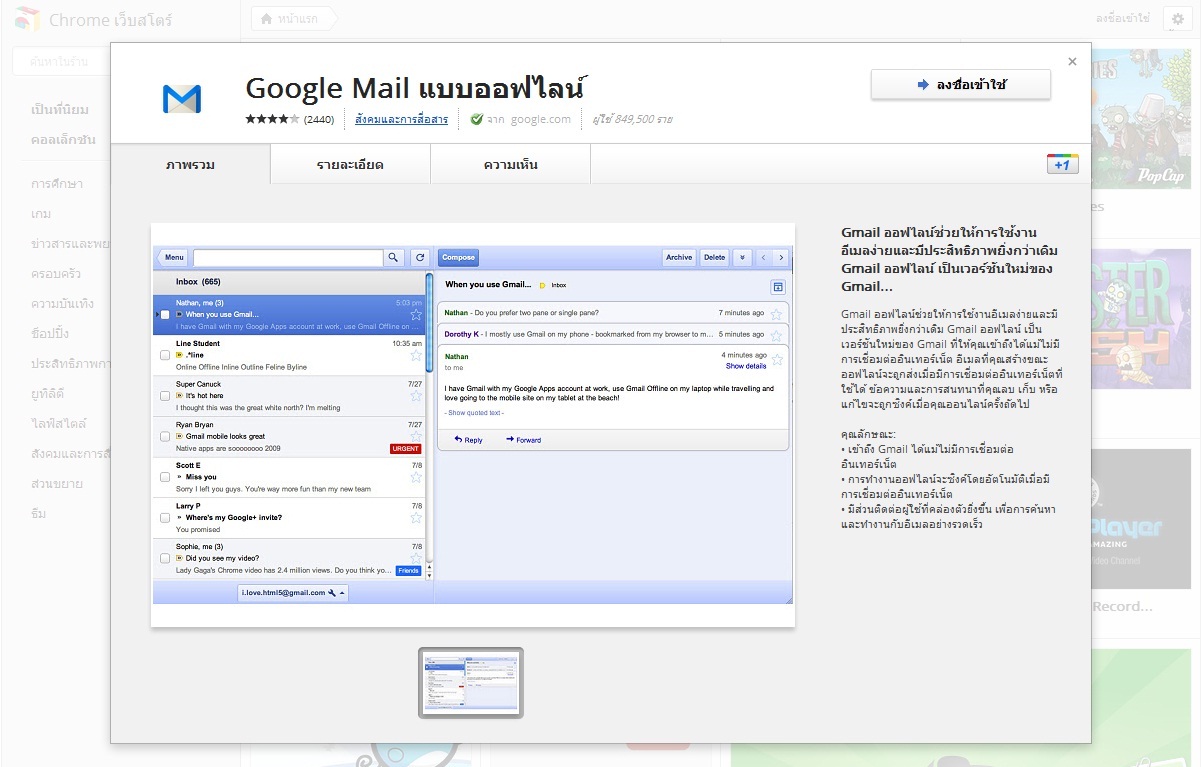Viewport: 1201px width, 767px height.
Task: Click the large Gmail offline screenshot preview
Action: pyautogui.click(x=472, y=425)
